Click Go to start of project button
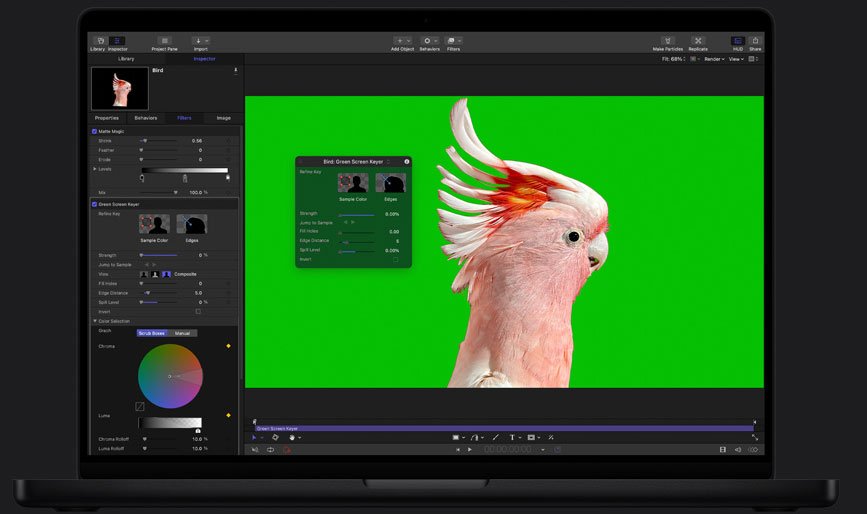 (x=457, y=450)
